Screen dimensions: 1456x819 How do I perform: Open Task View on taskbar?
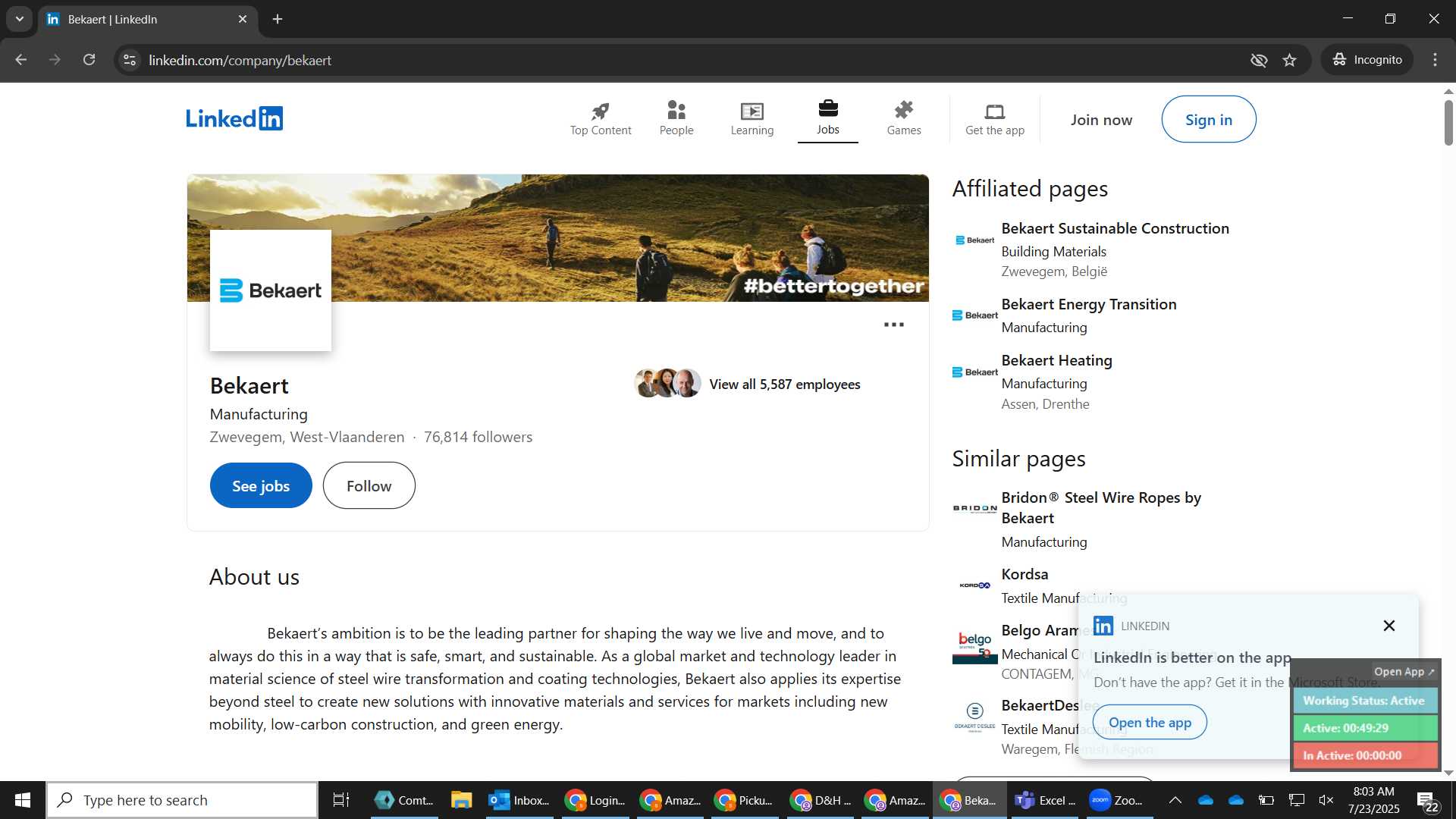(341, 800)
